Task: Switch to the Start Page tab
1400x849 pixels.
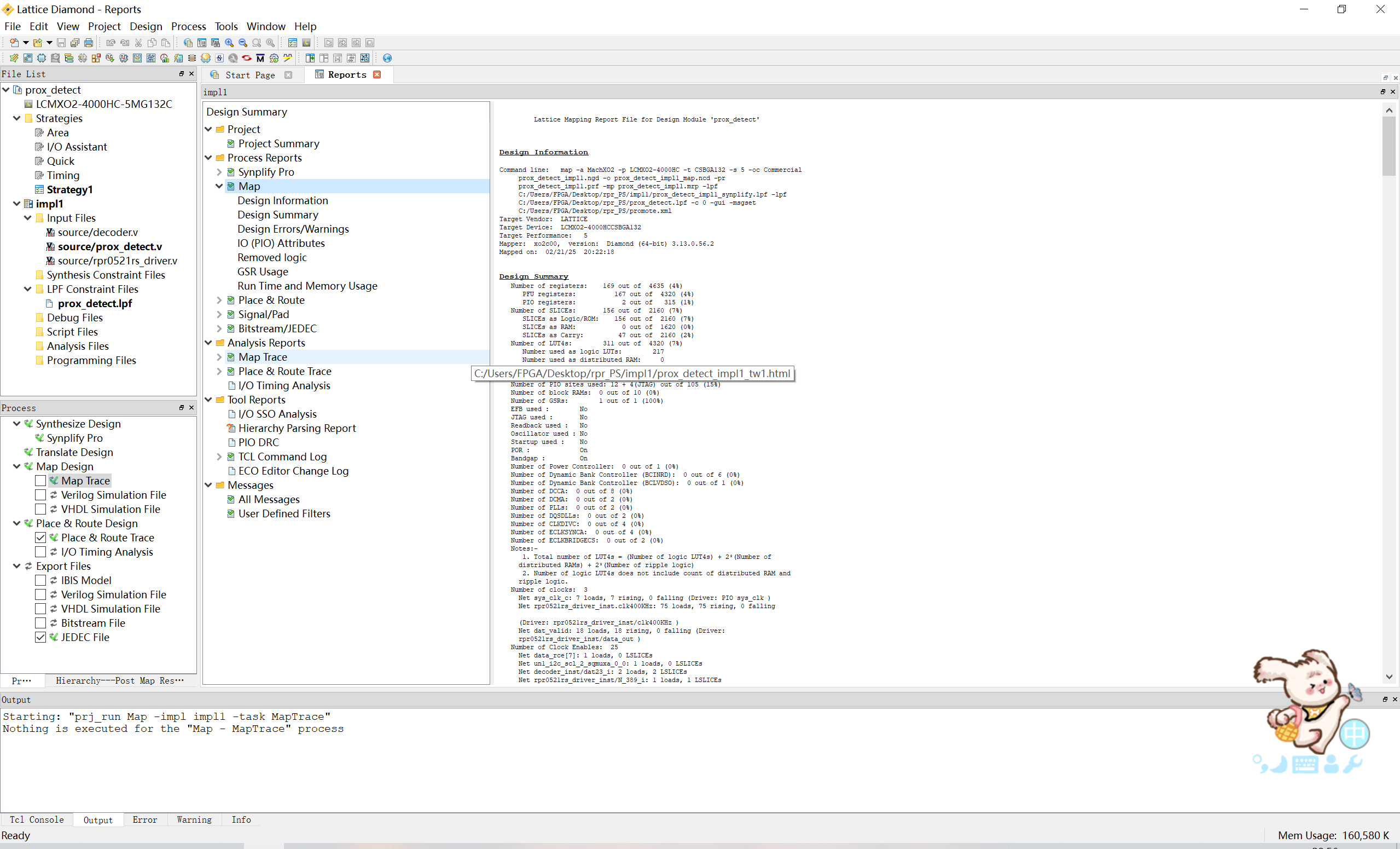Action: (x=249, y=75)
